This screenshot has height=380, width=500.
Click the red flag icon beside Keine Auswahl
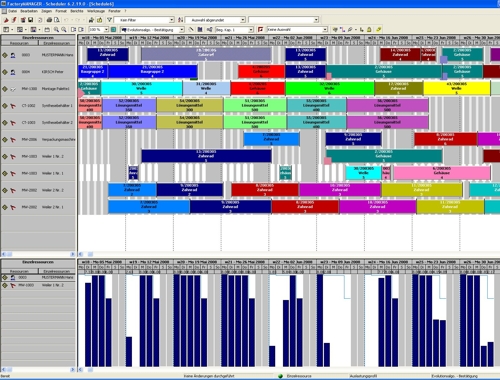[261, 30]
